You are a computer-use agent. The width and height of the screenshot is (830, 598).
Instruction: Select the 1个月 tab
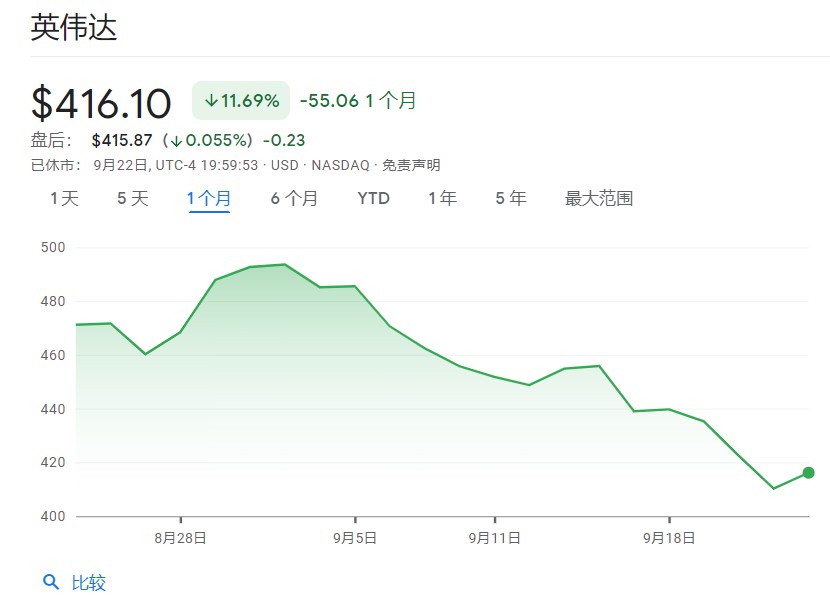pos(208,198)
